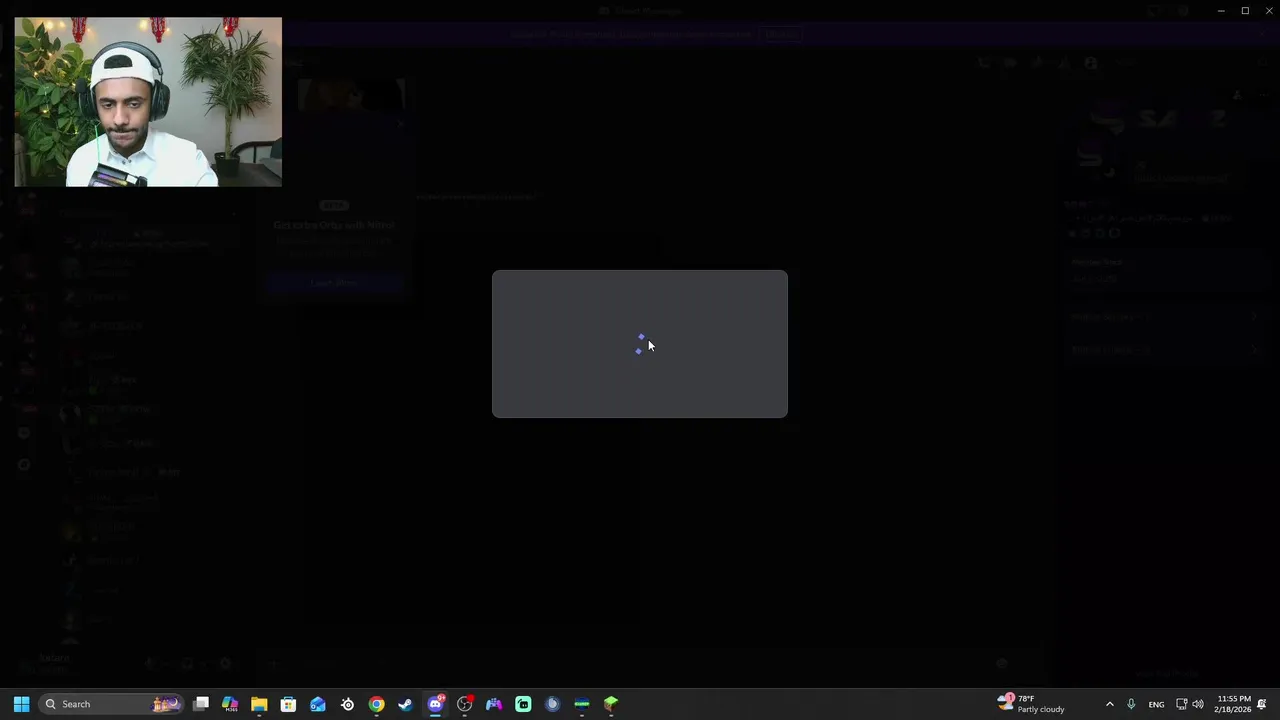Open the dark striped taskbar app
This screenshot has width=1280, height=720.
tap(582, 704)
